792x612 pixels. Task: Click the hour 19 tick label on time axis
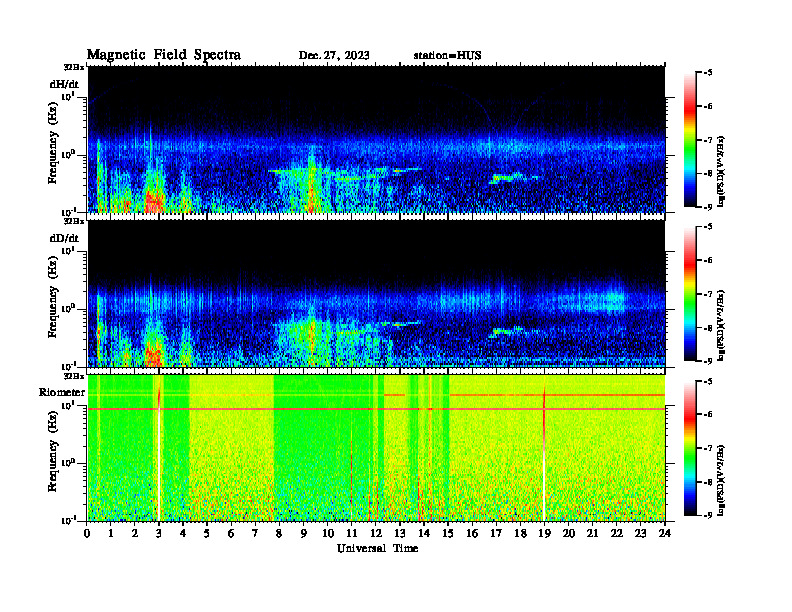[544, 533]
